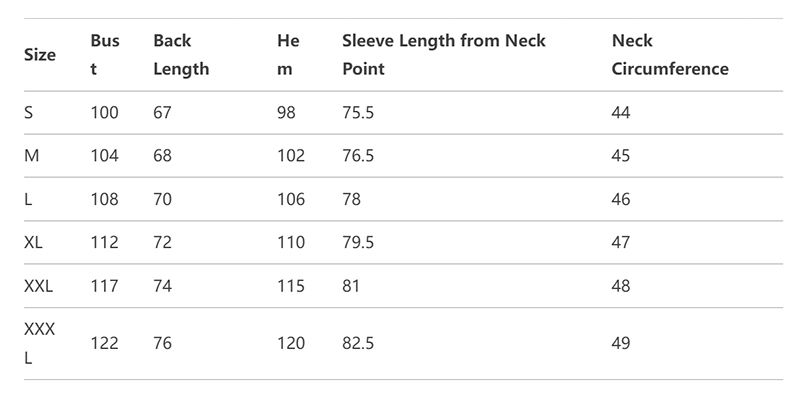The image size is (800, 394).
Task: Select the Neck Circumference header
Action: point(670,55)
